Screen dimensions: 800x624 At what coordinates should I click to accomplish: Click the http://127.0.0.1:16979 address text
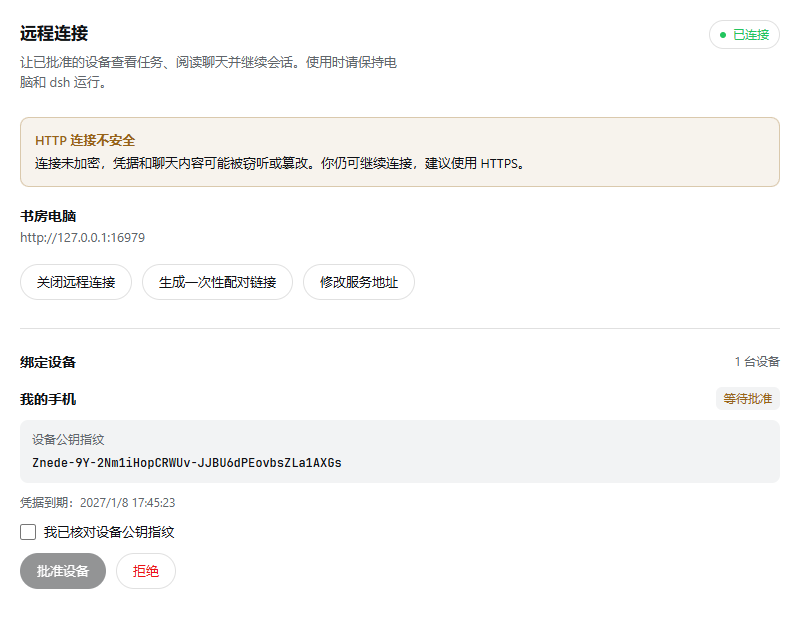pos(83,238)
